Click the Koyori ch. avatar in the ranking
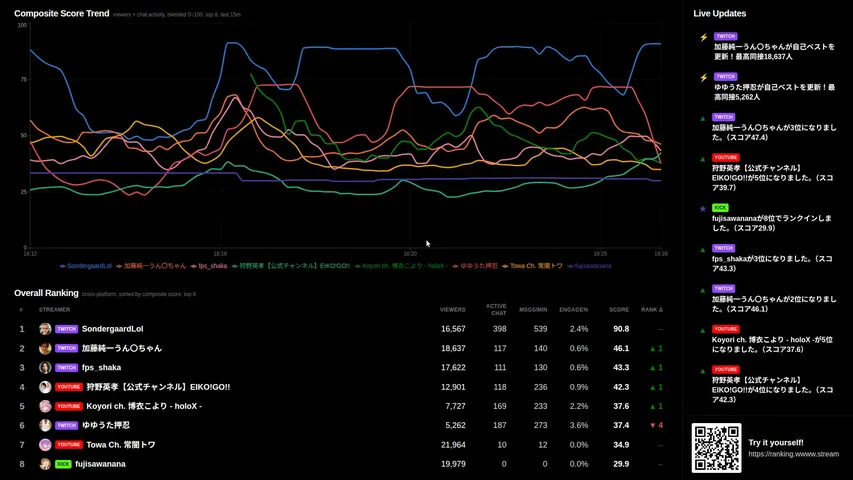The height and width of the screenshot is (480, 853). pyautogui.click(x=45, y=406)
